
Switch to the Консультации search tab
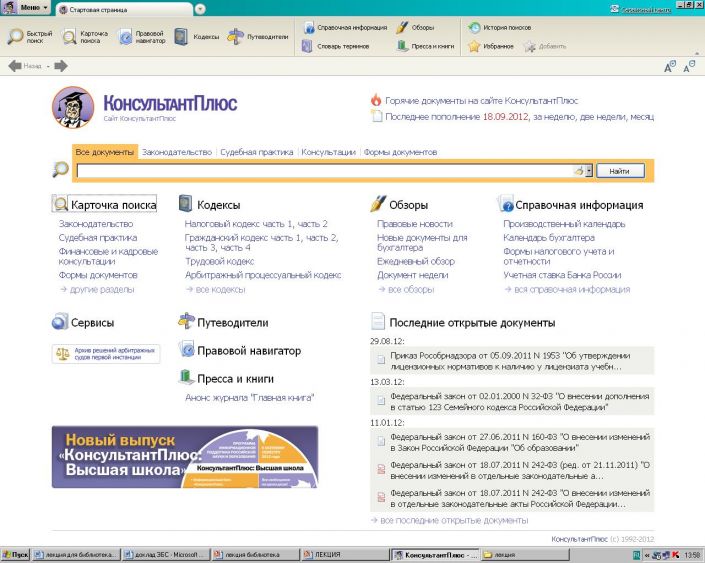click(328, 152)
